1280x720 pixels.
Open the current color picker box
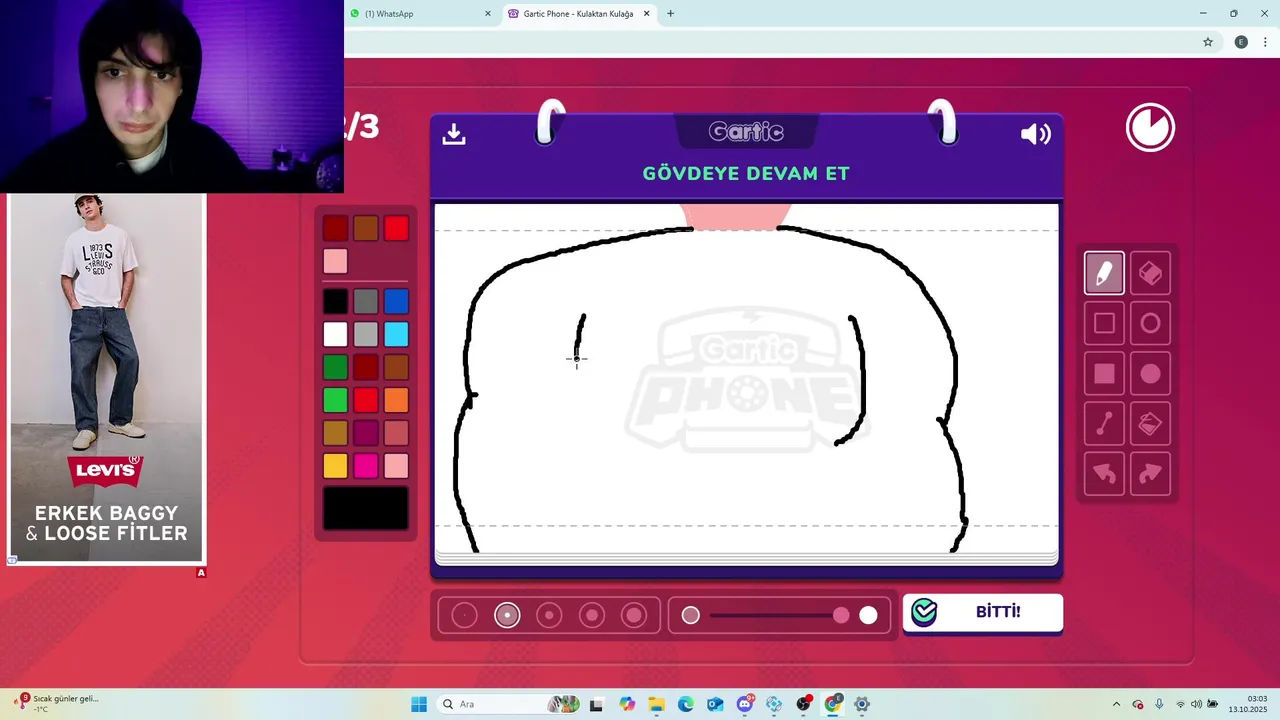pos(366,508)
